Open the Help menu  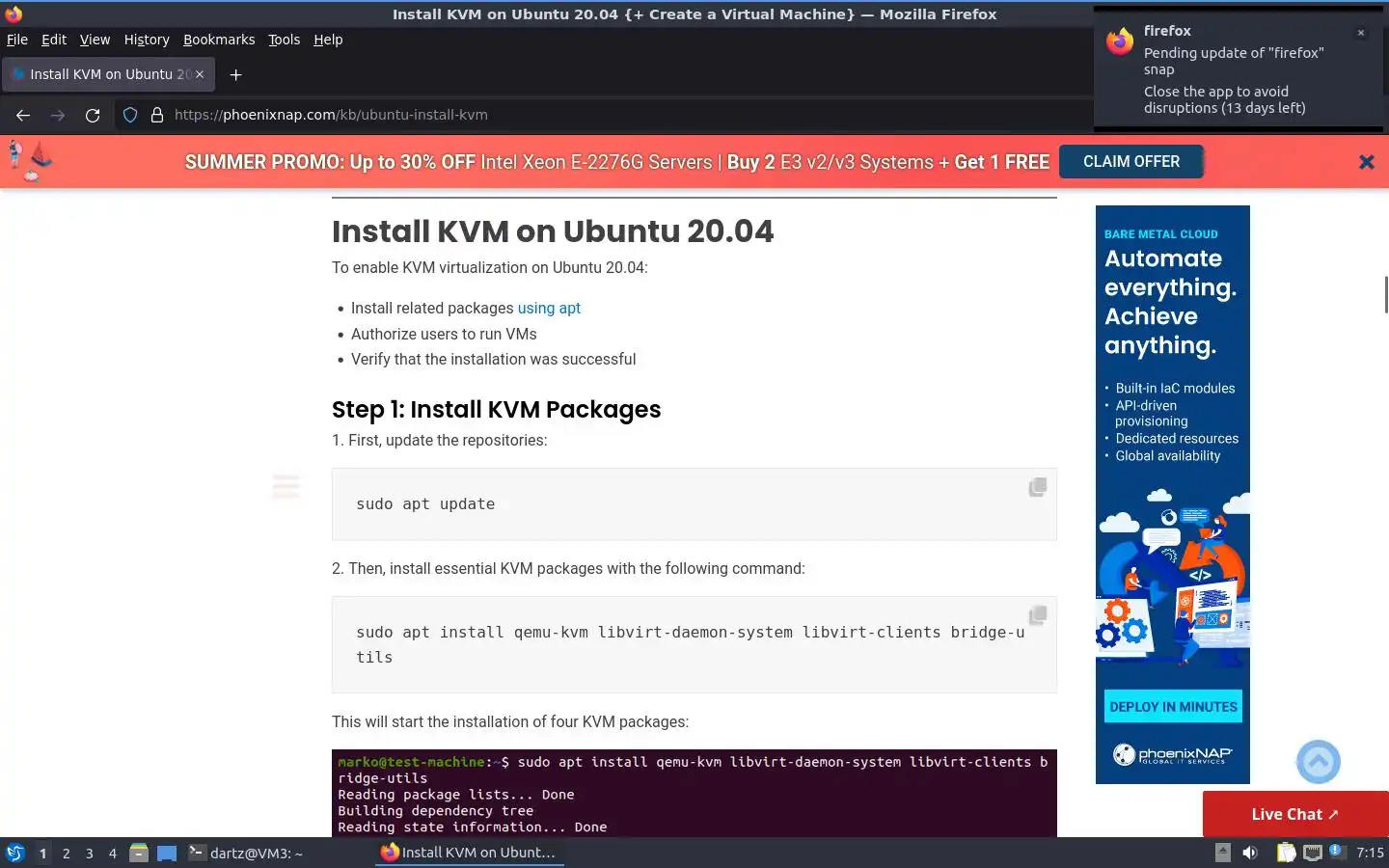tap(328, 40)
